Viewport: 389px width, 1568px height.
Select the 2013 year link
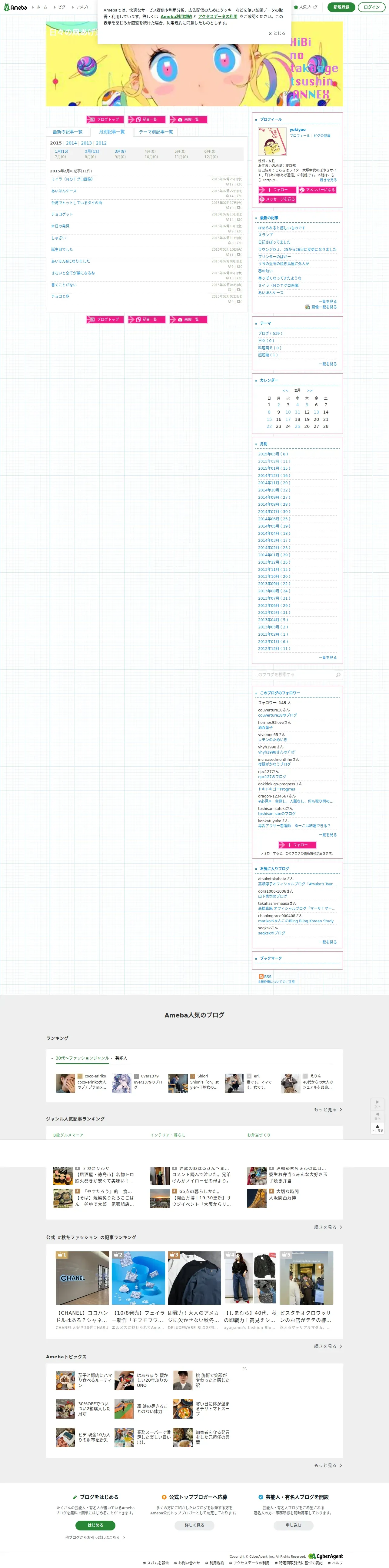point(86,143)
